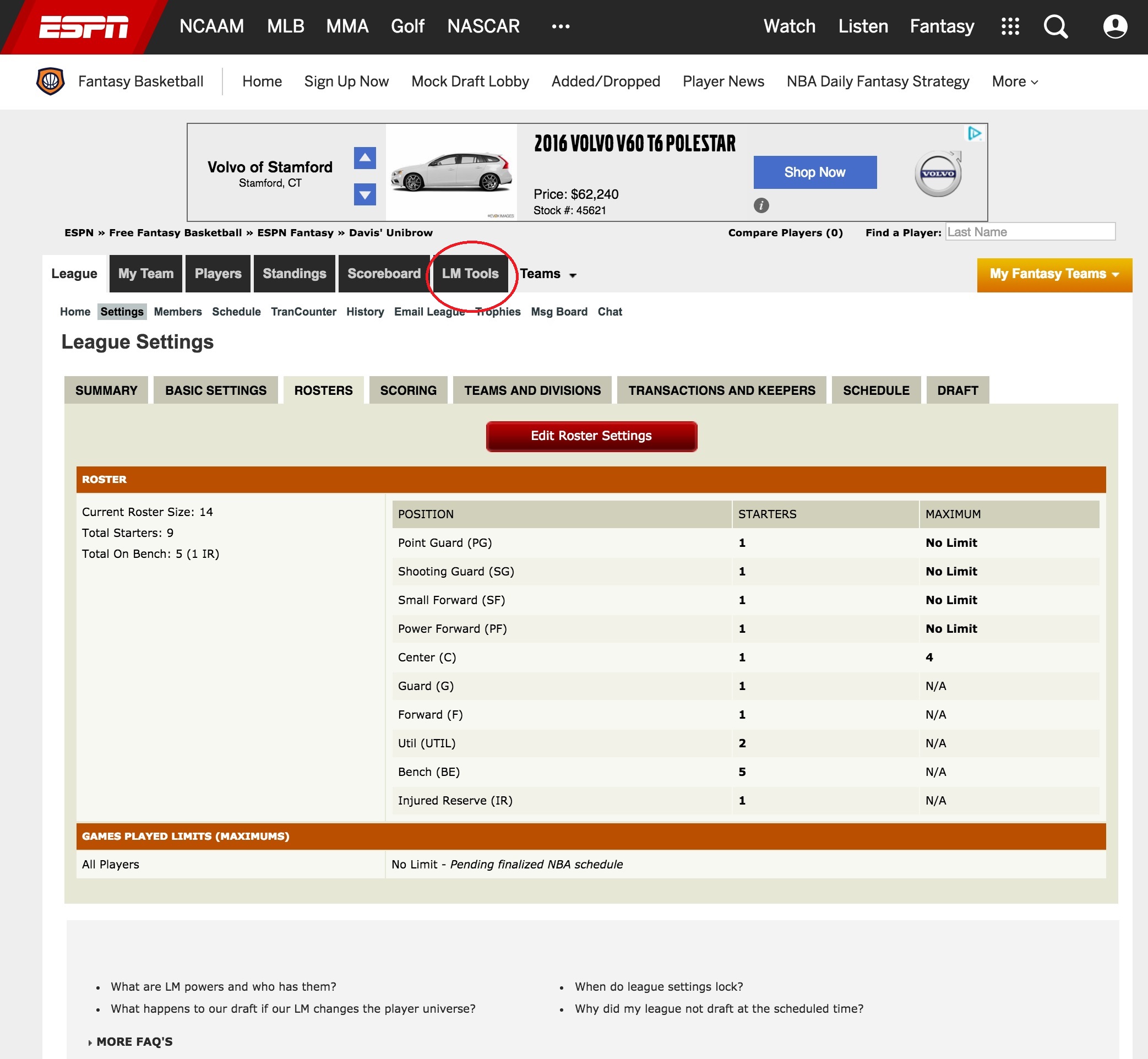Viewport: 1148px width, 1059px height.
Task: Open the search magnifier icon
Action: click(1055, 26)
